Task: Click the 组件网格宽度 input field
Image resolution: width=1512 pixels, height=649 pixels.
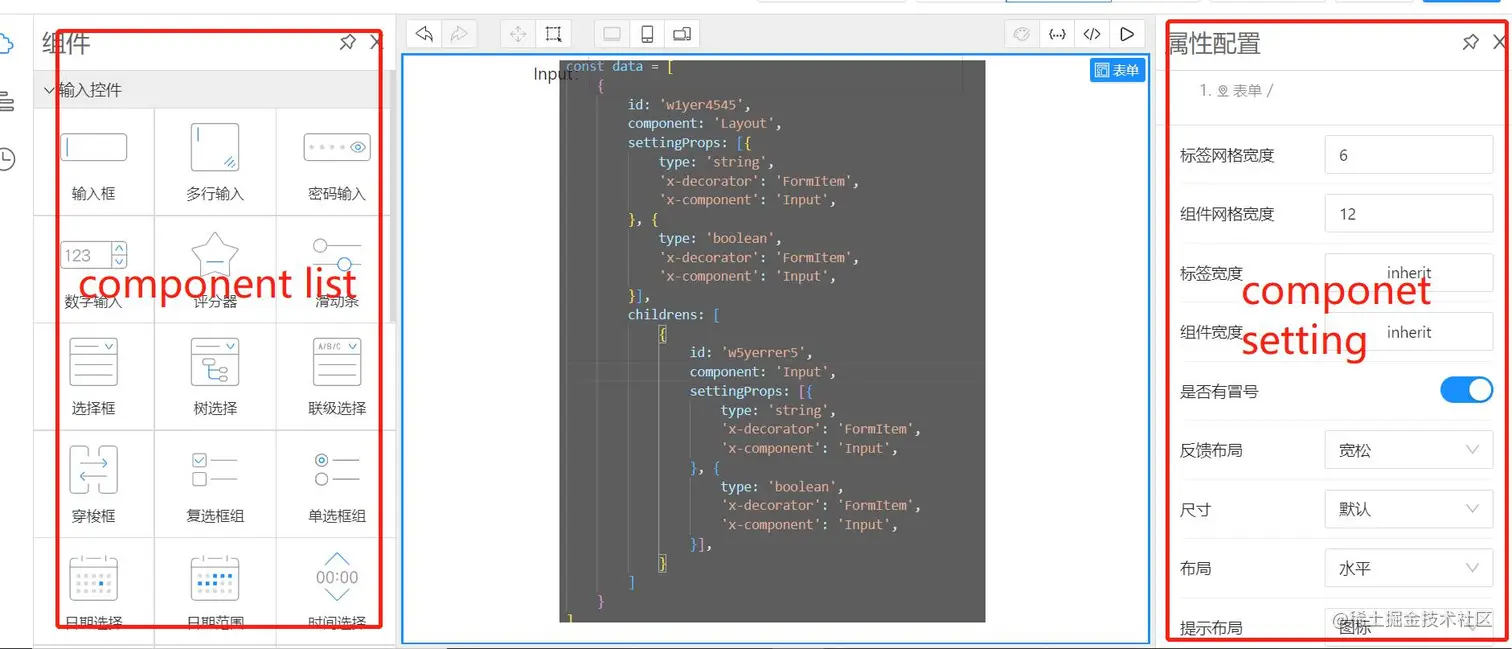Action: 1408,214
